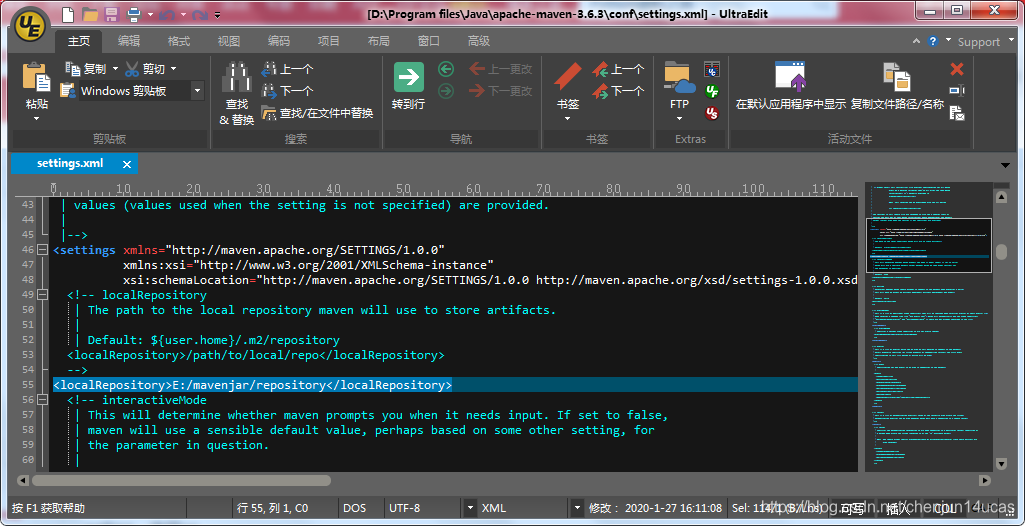Open 查找 & 替换 binoculars tool
Screen dimensions: 1025x526
pyautogui.click(x=237, y=93)
